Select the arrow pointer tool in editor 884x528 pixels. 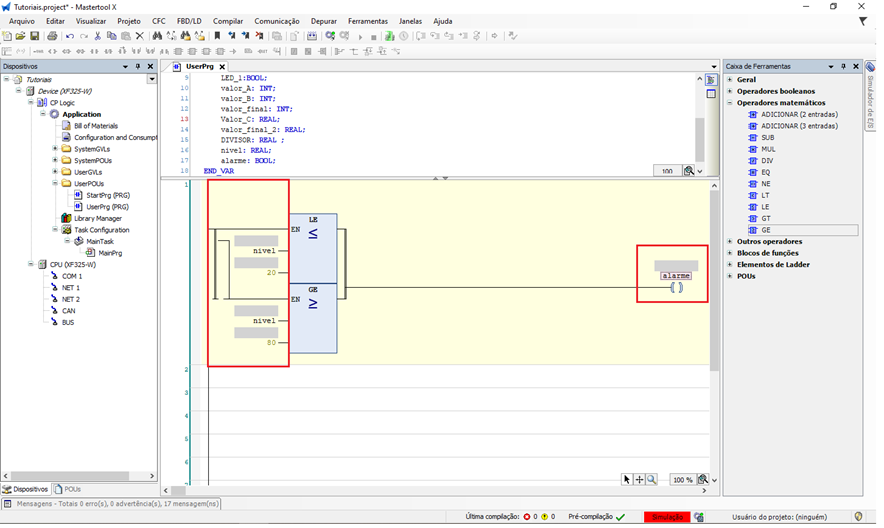click(627, 480)
